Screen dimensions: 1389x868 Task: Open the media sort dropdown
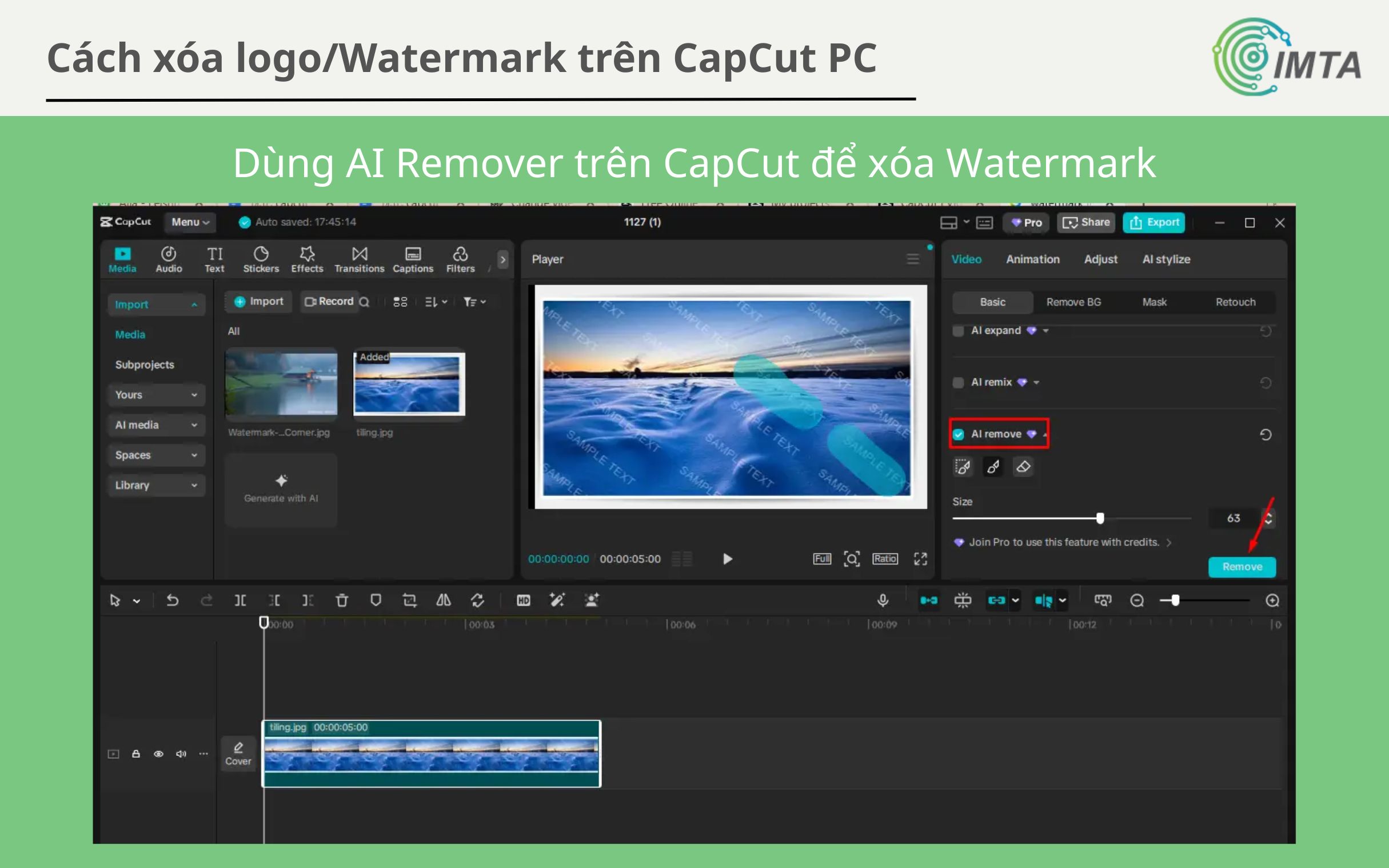coord(436,302)
